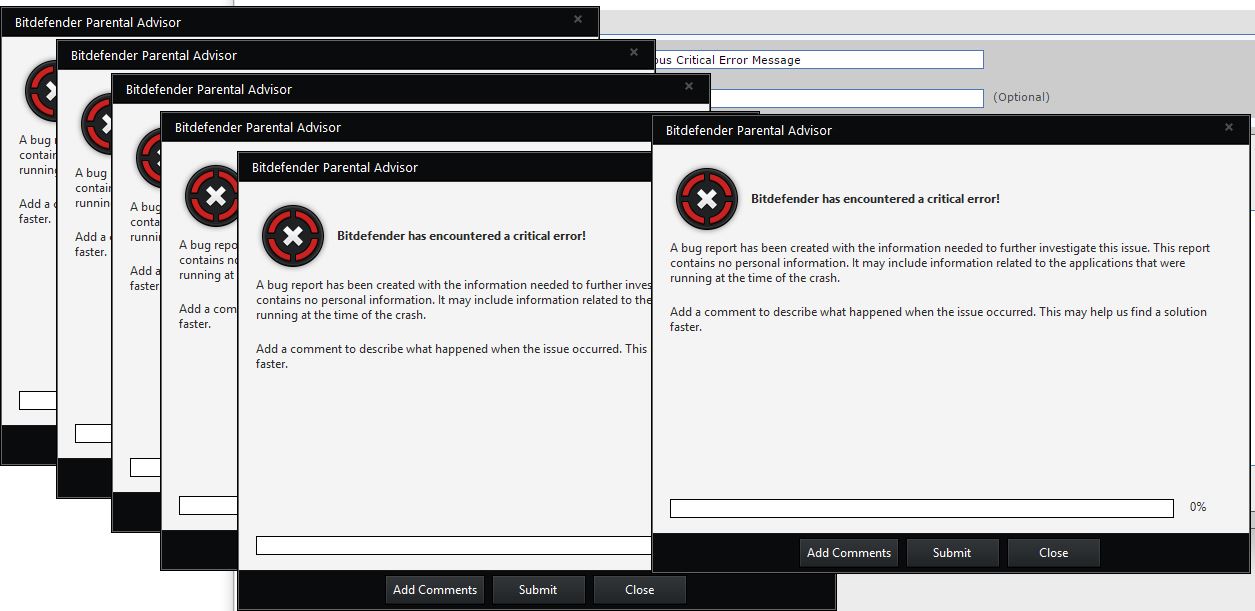Viewport: 1255px width, 611px height.
Task: Close the third-from-back Bitdefender dialog via X
Action: pyautogui.click(x=688, y=86)
